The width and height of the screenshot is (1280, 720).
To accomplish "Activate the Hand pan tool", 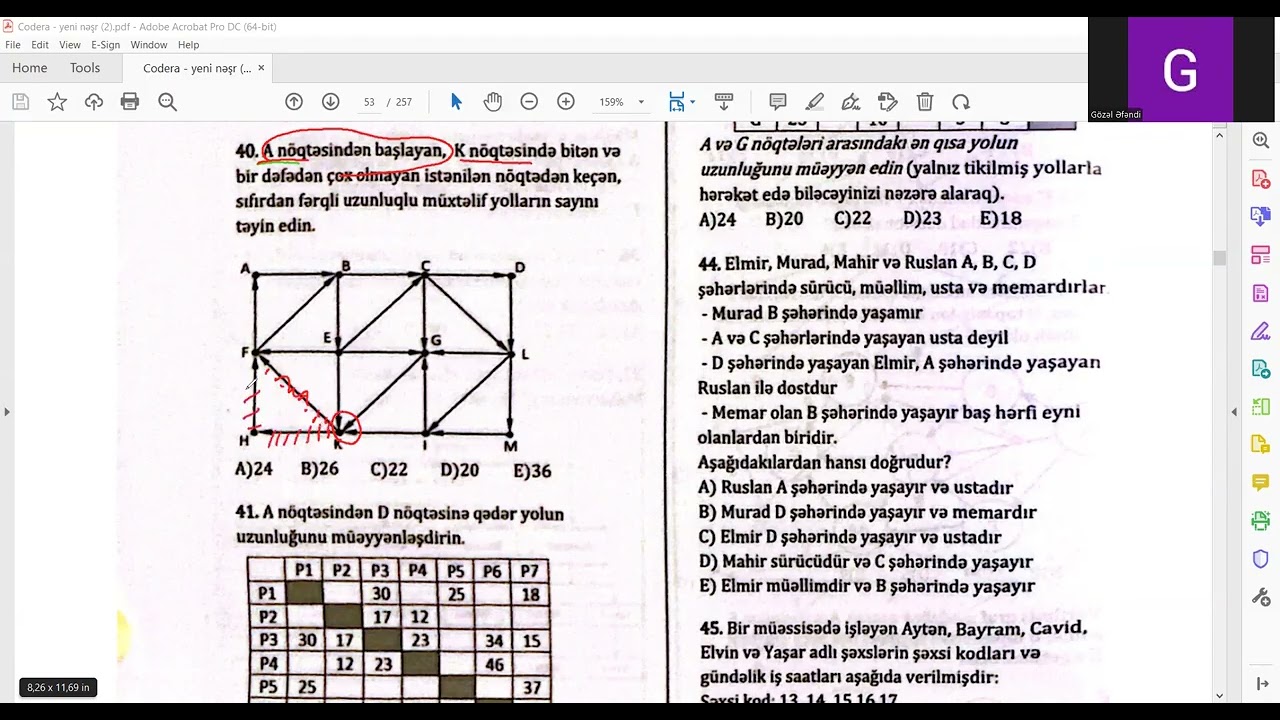I will 492,101.
